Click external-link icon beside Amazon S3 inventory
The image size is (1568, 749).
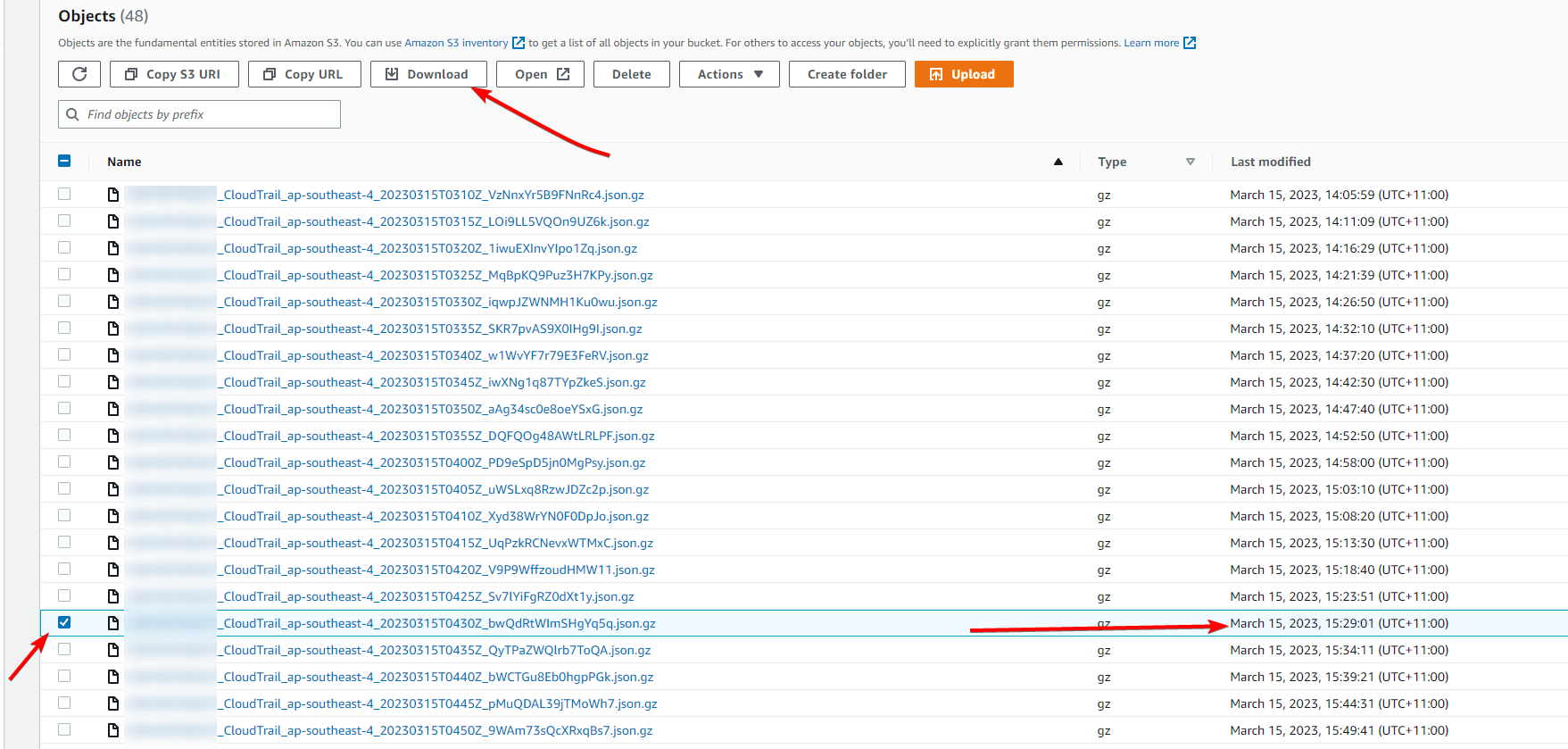click(x=519, y=43)
